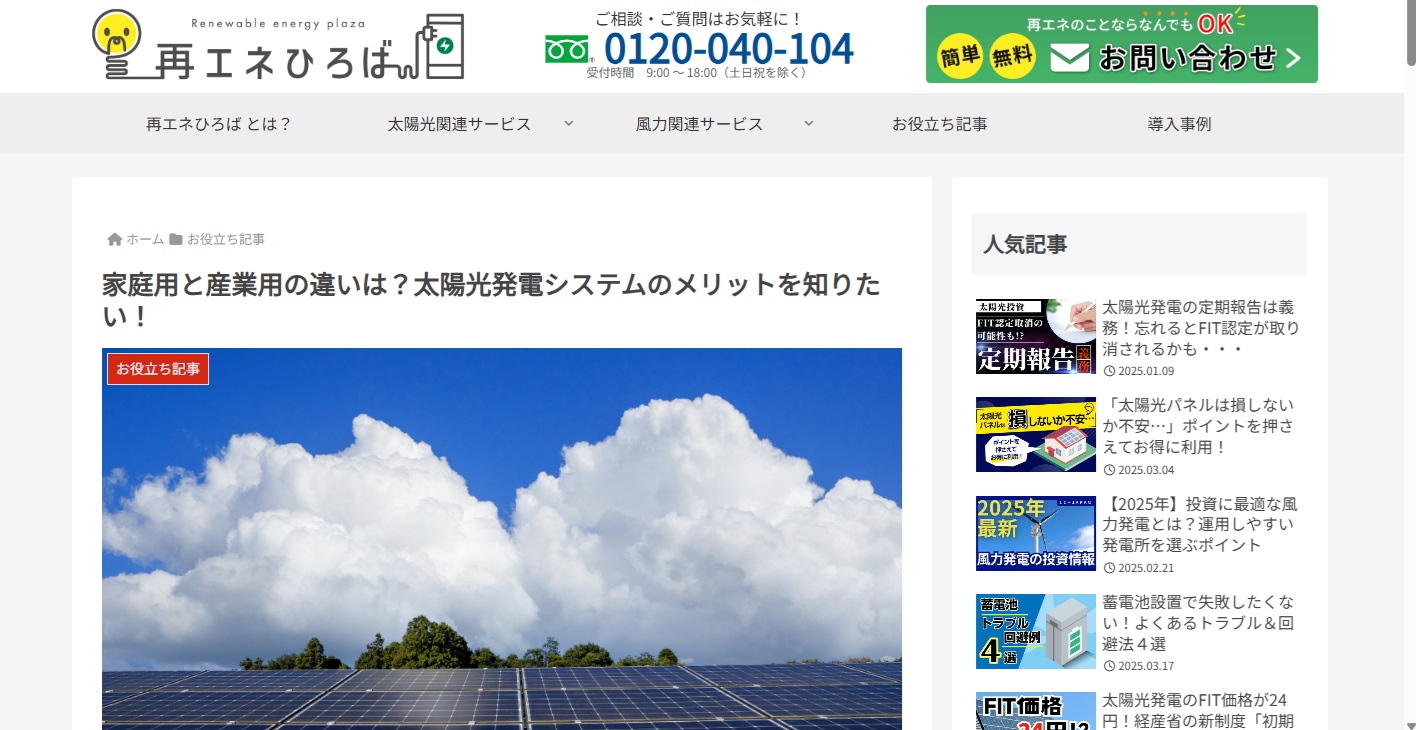This screenshot has height=730, width=1416.
Task: Click the clock icon beside 2025.03.04
Action: click(x=1109, y=469)
